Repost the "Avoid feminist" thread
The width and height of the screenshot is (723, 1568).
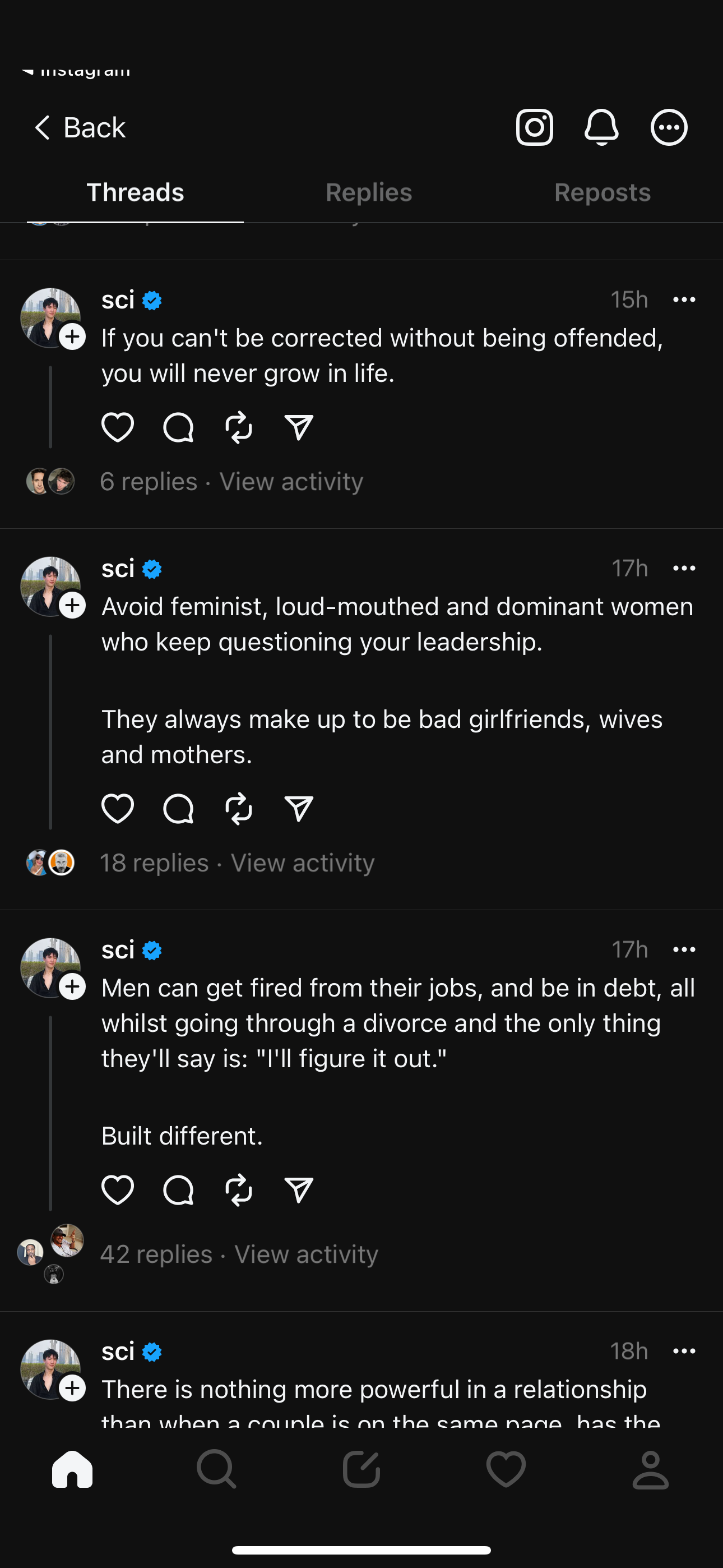pyautogui.click(x=239, y=808)
